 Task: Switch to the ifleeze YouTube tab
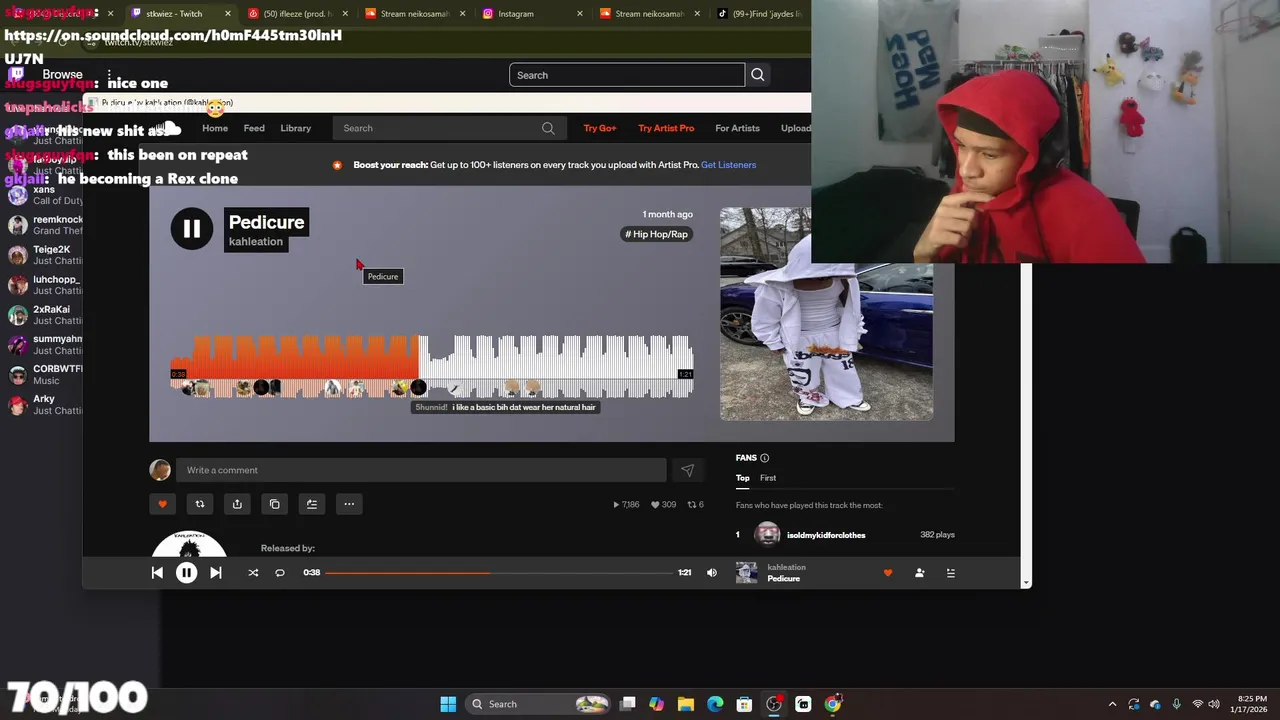298,14
